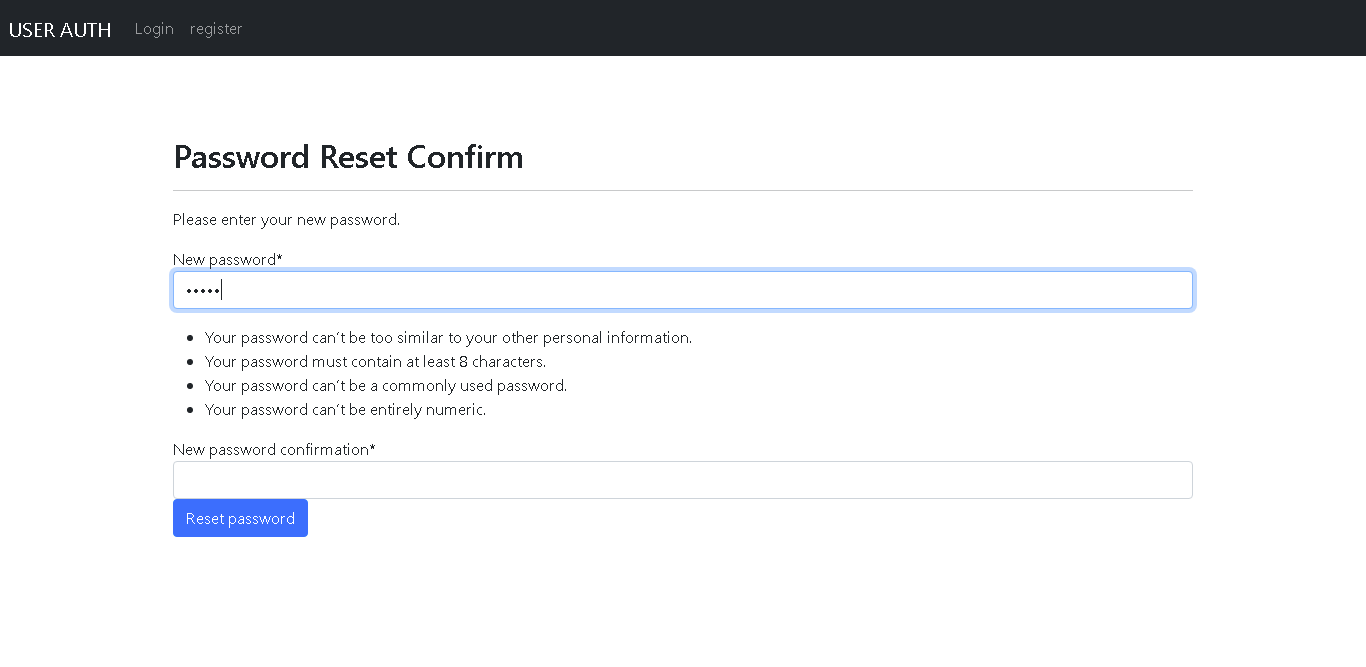
Task: Select the "New password confirmation*" label
Action: (x=271, y=450)
